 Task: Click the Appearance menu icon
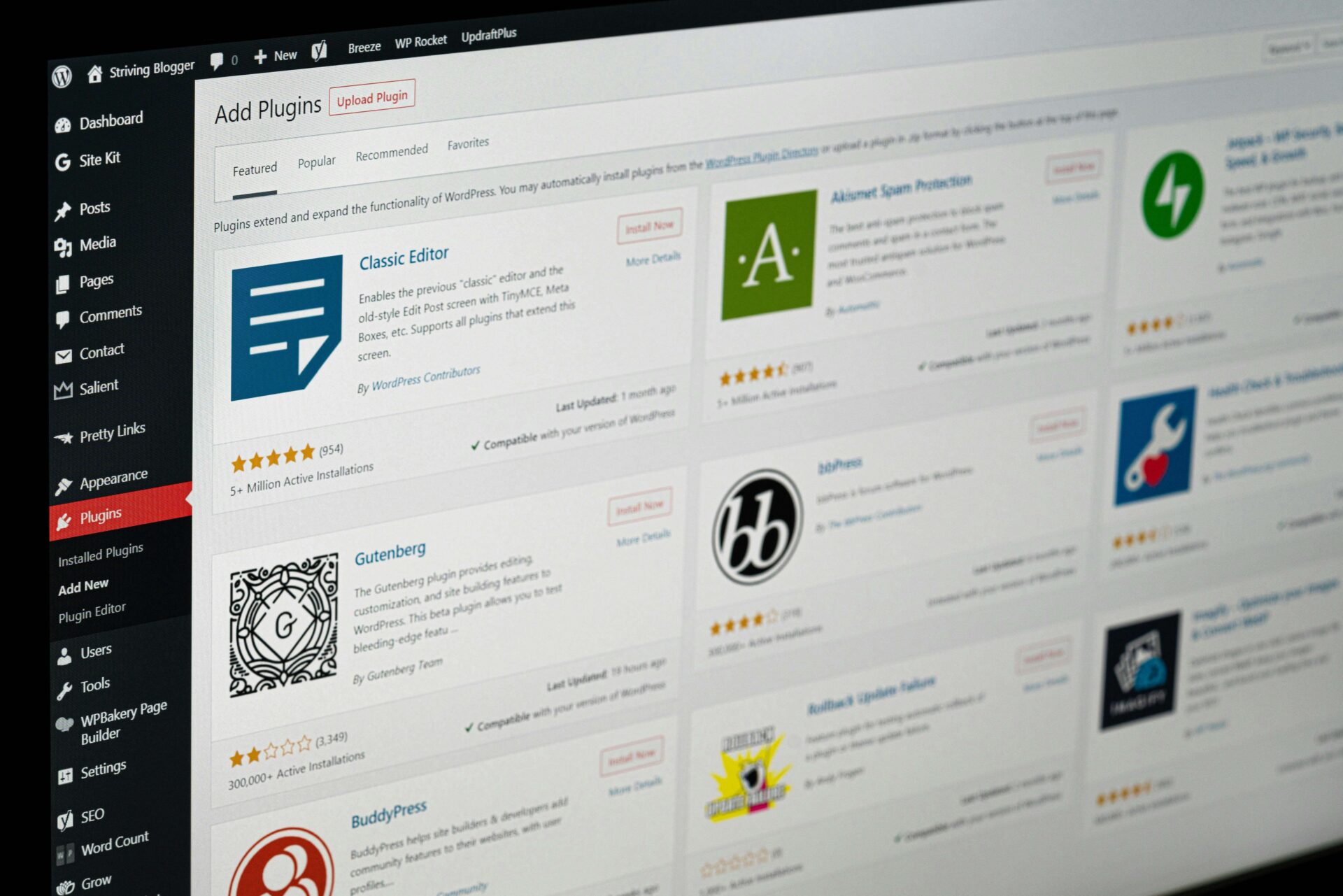pos(58,478)
